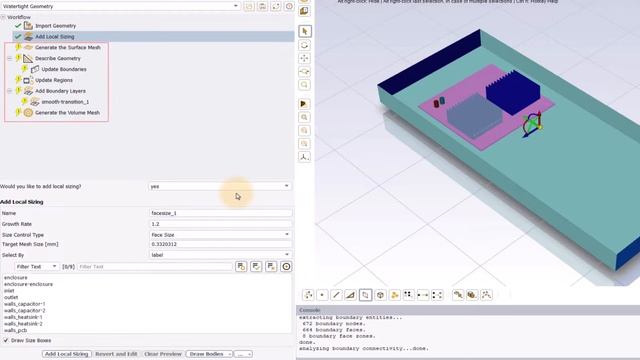This screenshot has width=640, height=360.
Task: Select 'outlet' in the label list
Action: click(x=11, y=297)
